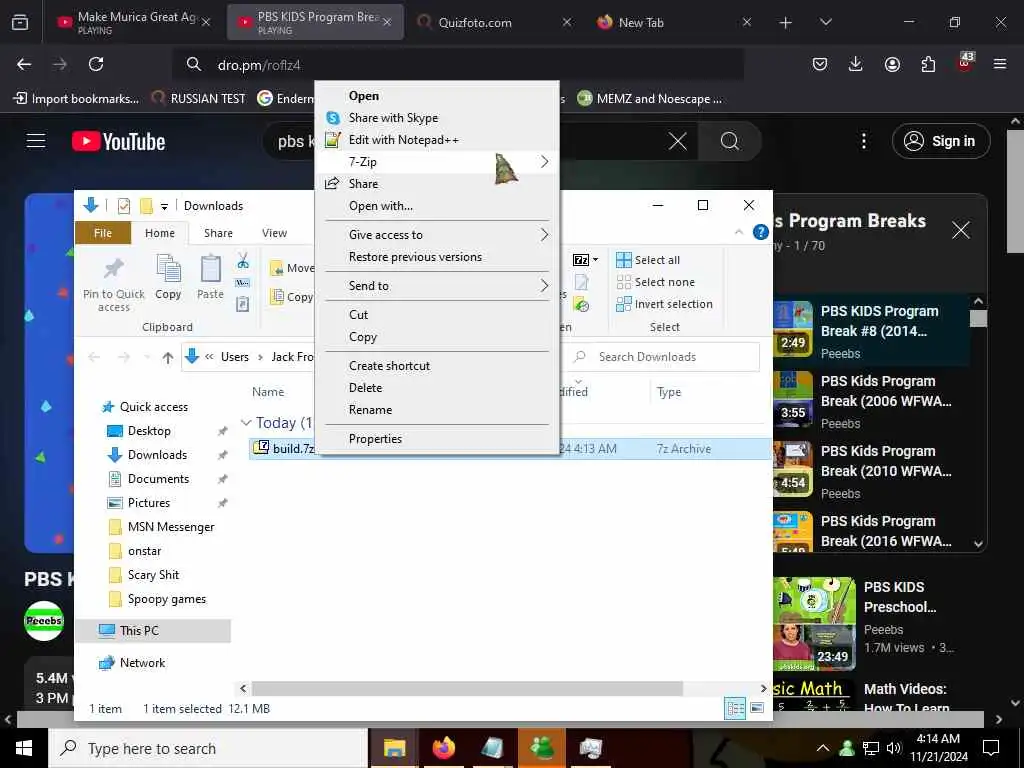Run the YouTube search magnifier button
1024x768 pixels.
(x=729, y=141)
